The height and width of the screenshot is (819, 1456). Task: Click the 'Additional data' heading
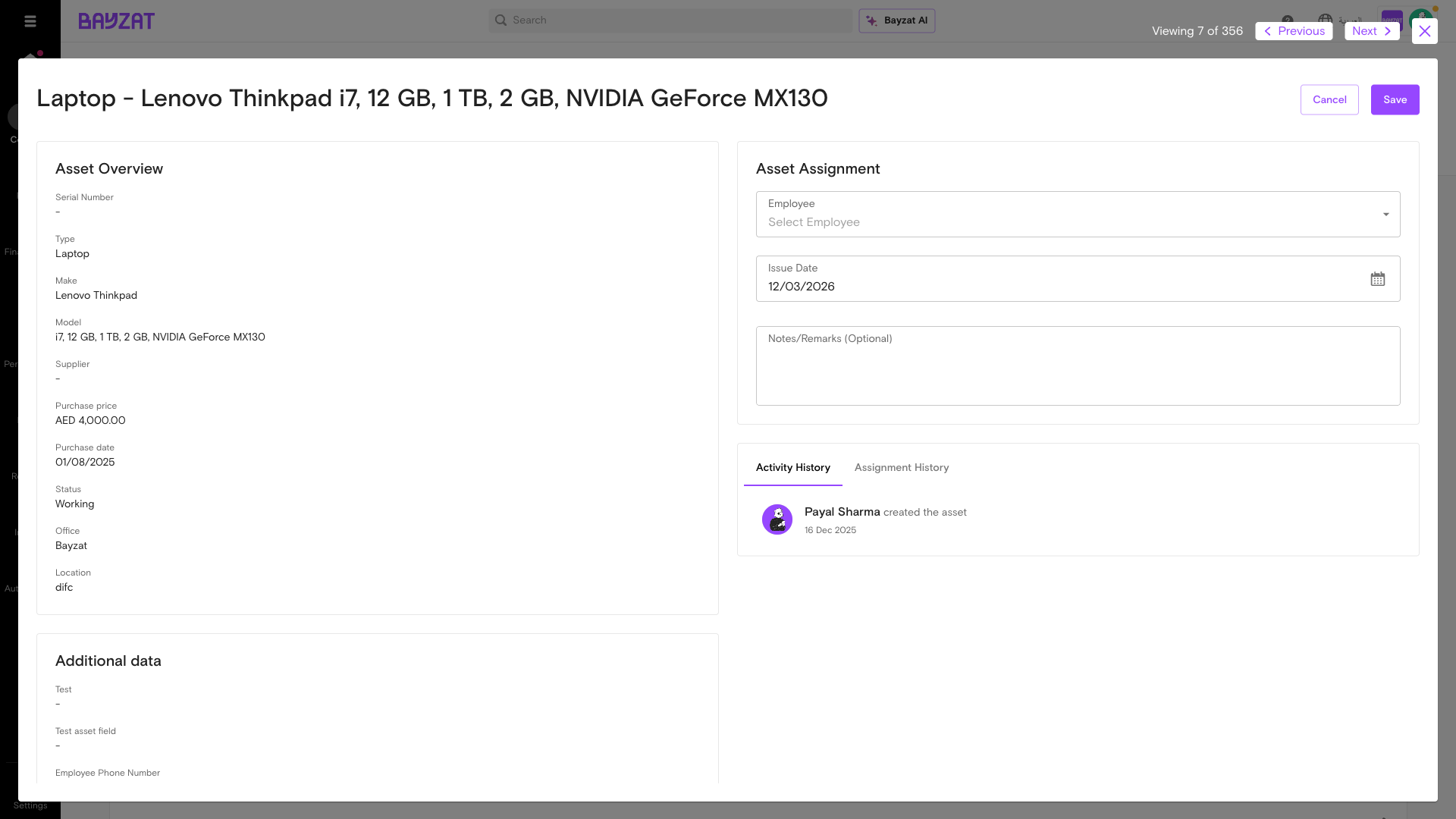click(108, 661)
